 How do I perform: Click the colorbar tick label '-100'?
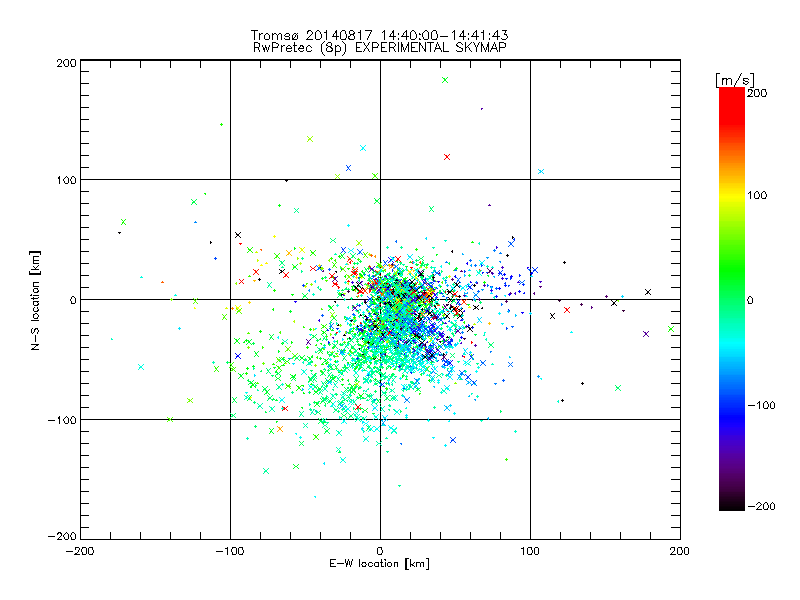click(761, 405)
